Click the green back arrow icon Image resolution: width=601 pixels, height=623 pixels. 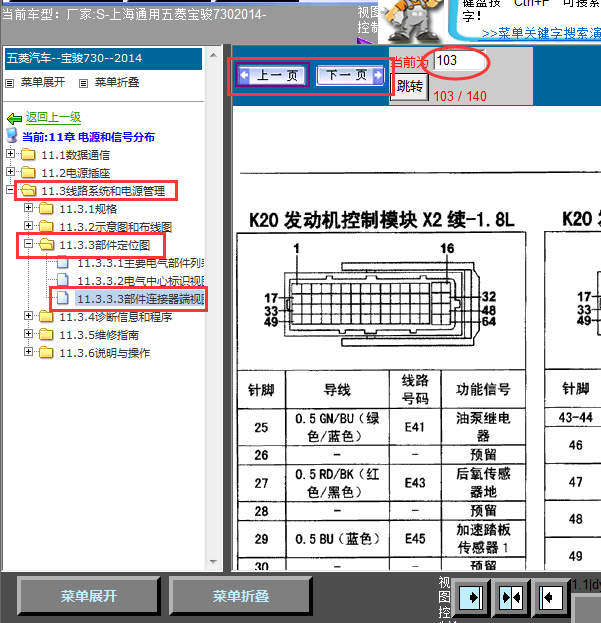pyautogui.click(x=15, y=118)
